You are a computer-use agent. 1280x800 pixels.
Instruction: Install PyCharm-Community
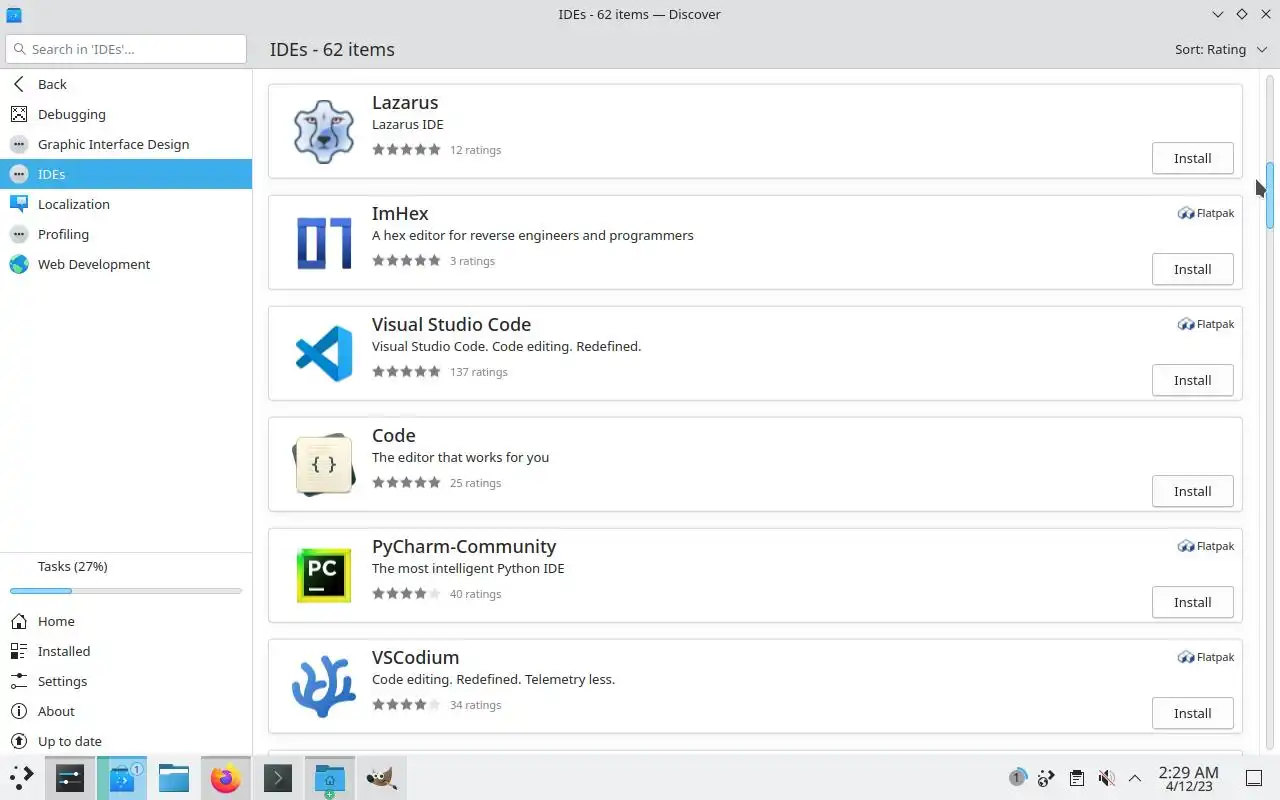click(1192, 602)
